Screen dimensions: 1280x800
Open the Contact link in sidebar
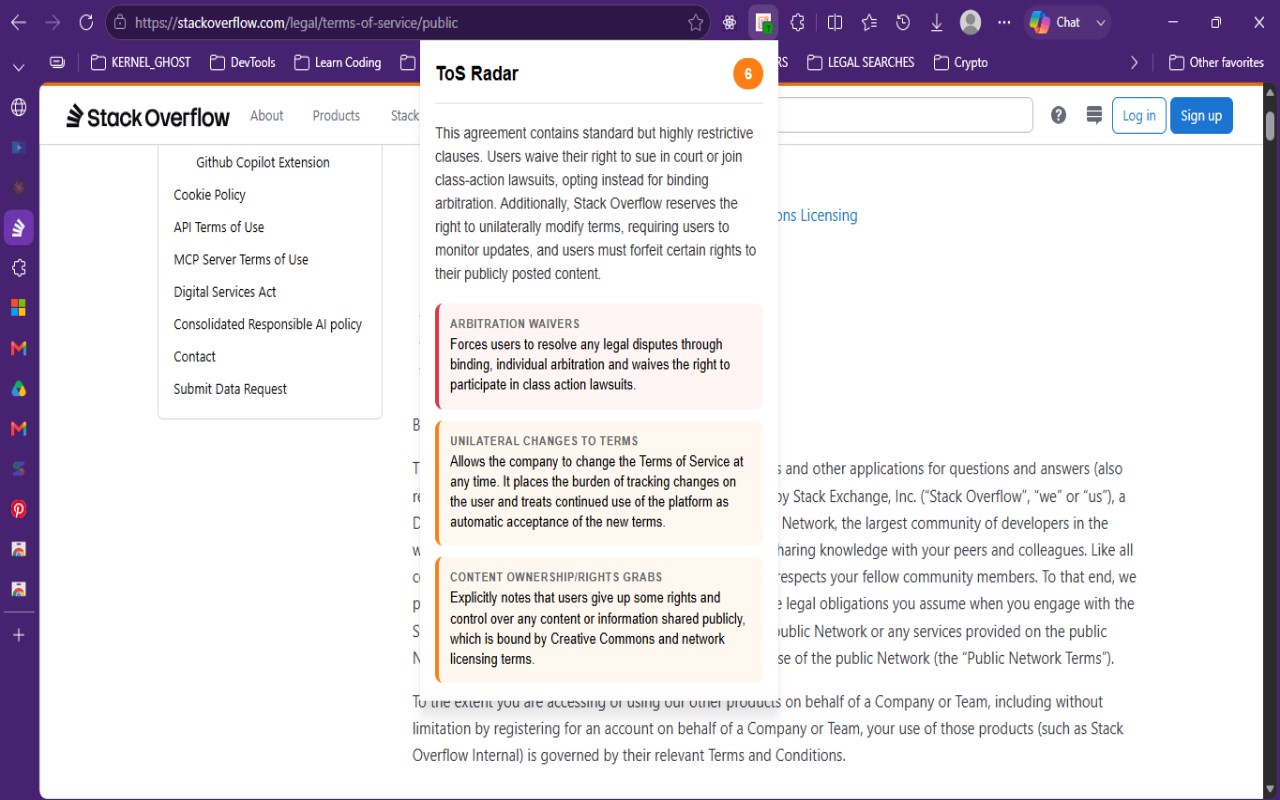194,356
